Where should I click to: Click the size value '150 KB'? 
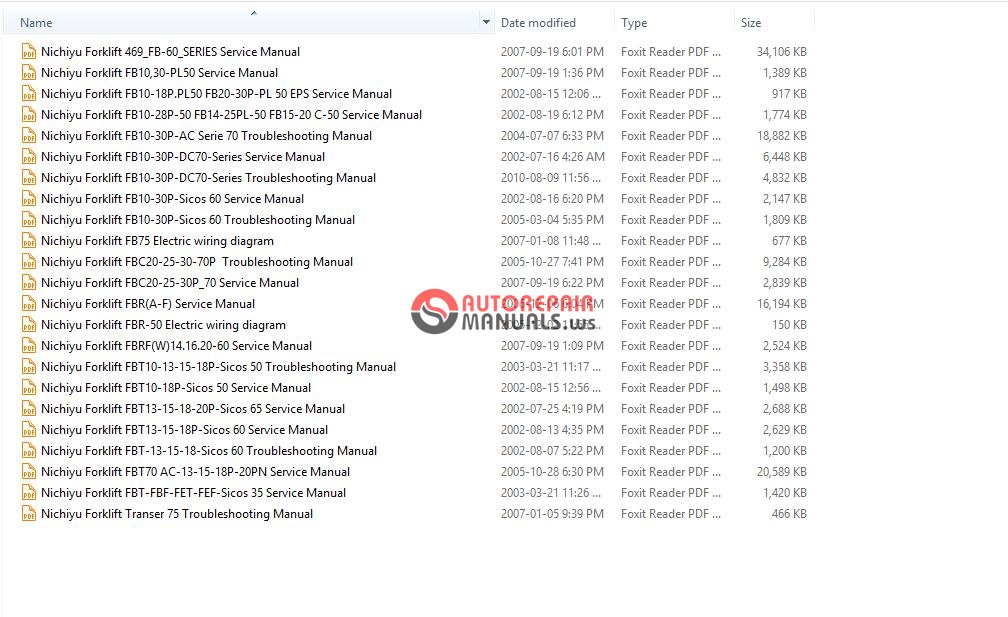click(789, 325)
